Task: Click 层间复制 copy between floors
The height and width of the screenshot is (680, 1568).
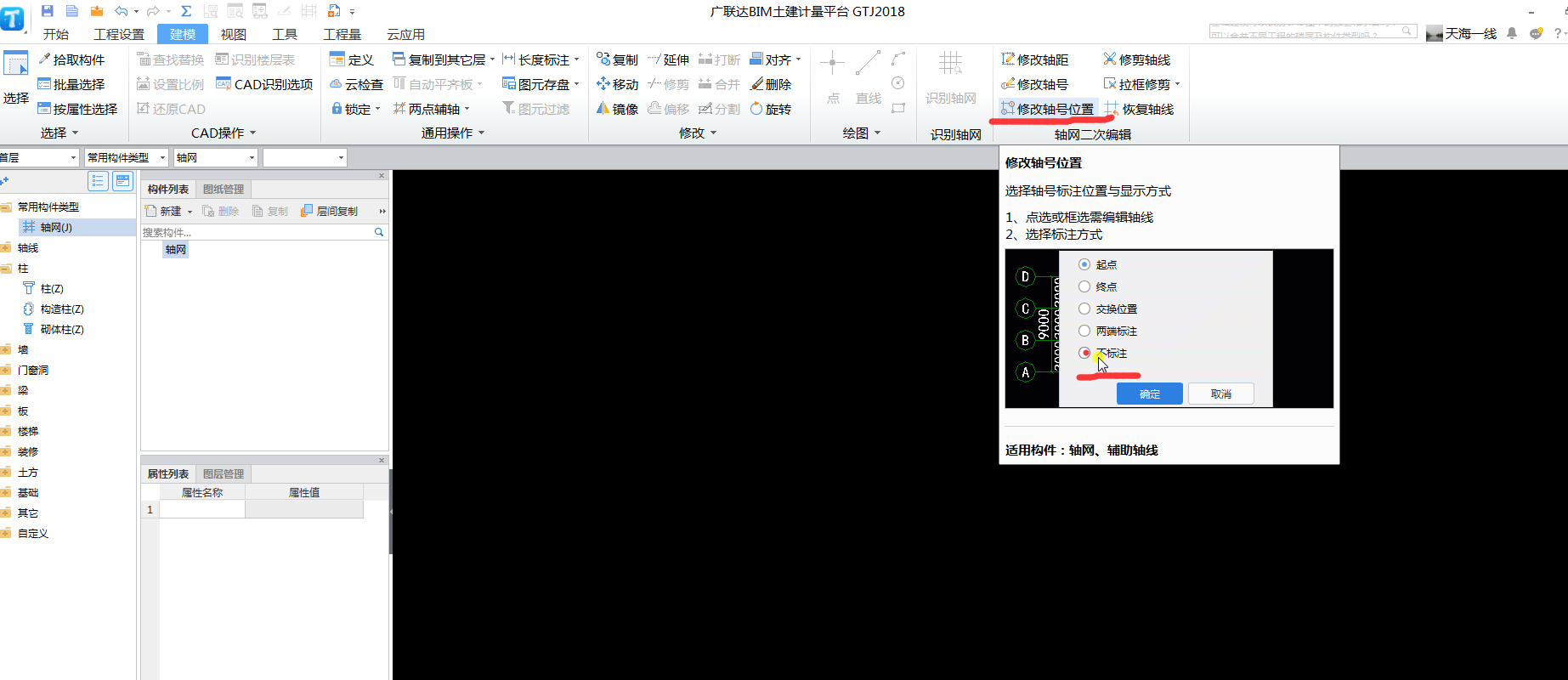Action: [x=330, y=211]
